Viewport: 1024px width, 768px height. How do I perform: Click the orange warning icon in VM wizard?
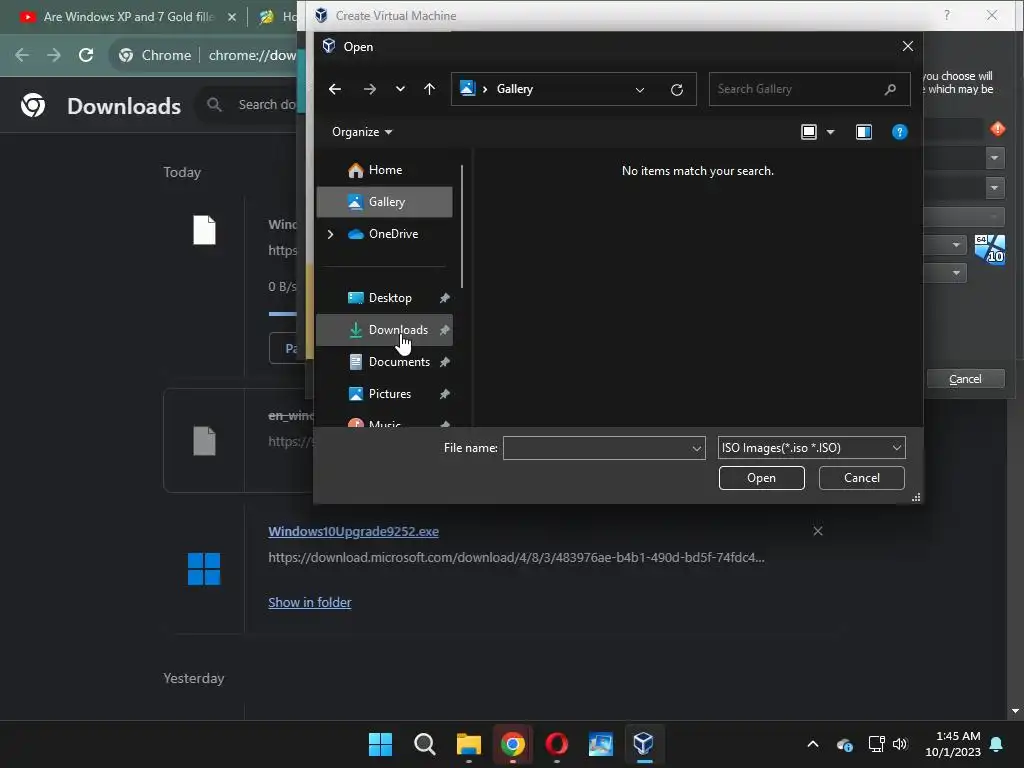(x=997, y=129)
